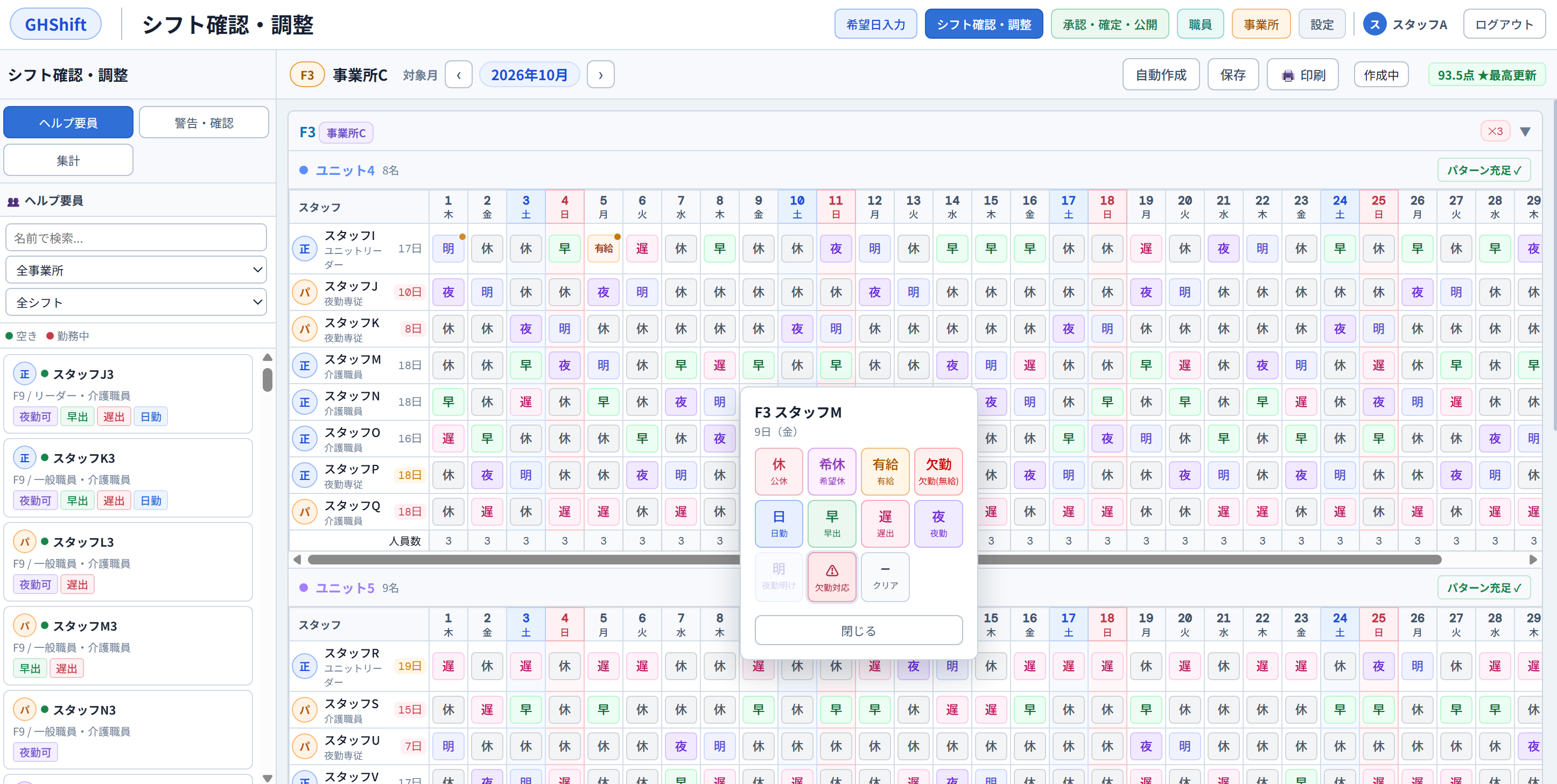Click the パ badge next to スタッフK

(305, 329)
